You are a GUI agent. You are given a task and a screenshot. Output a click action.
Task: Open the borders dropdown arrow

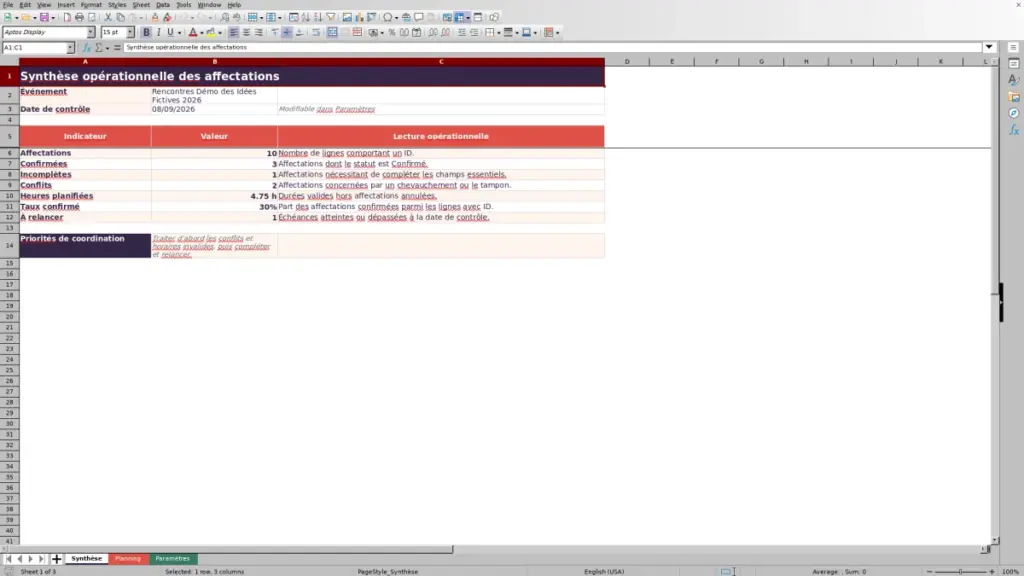498,33
